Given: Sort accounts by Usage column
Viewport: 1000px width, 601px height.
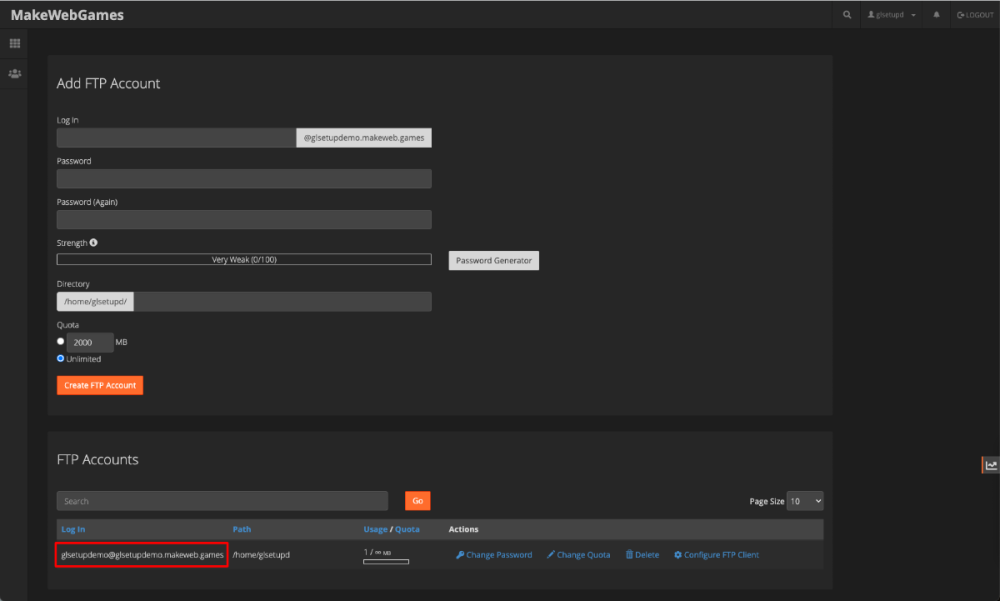Looking at the screenshot, I should 375,529.
